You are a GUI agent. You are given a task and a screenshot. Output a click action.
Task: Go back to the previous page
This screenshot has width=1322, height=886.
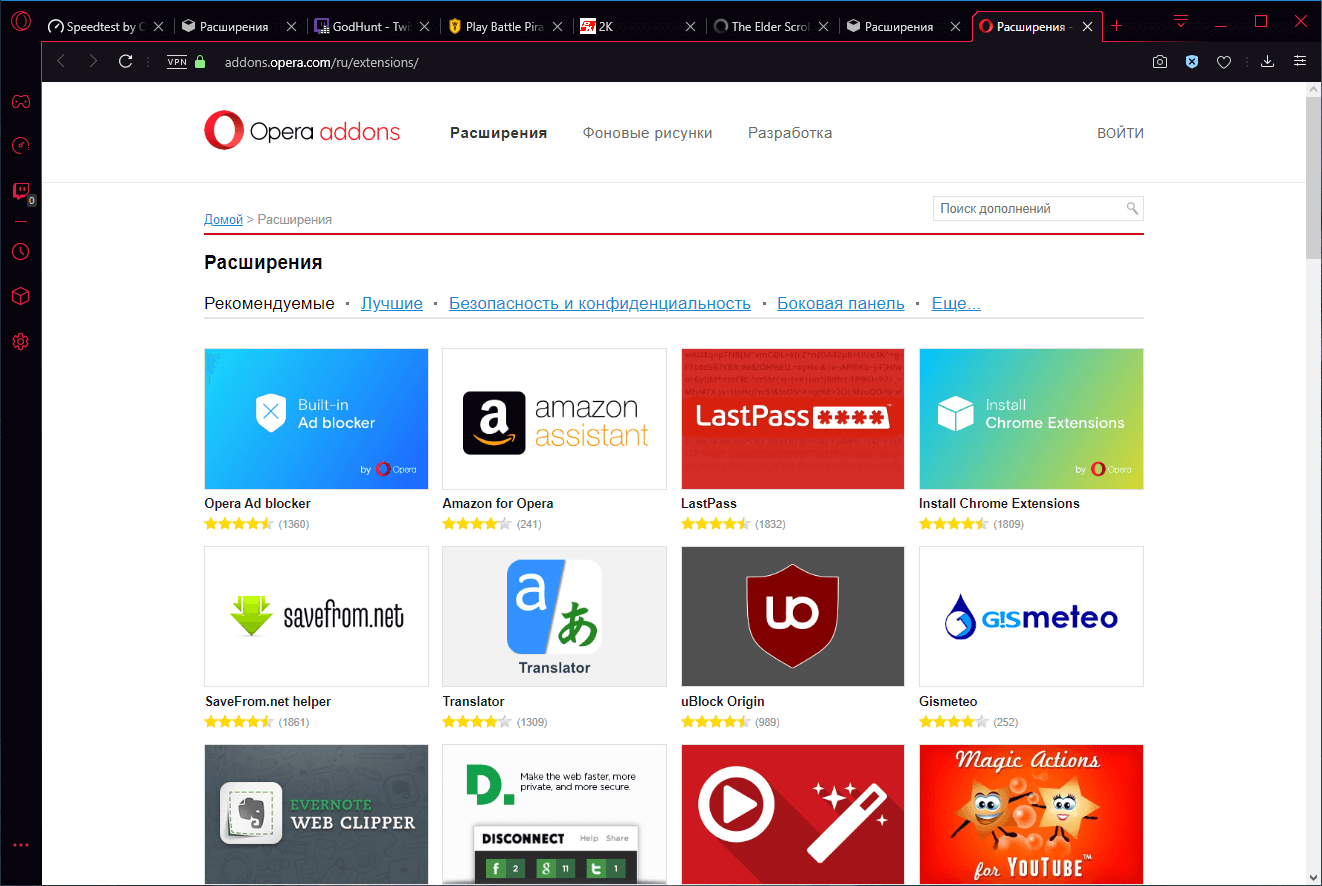click(x=61, y=62)
